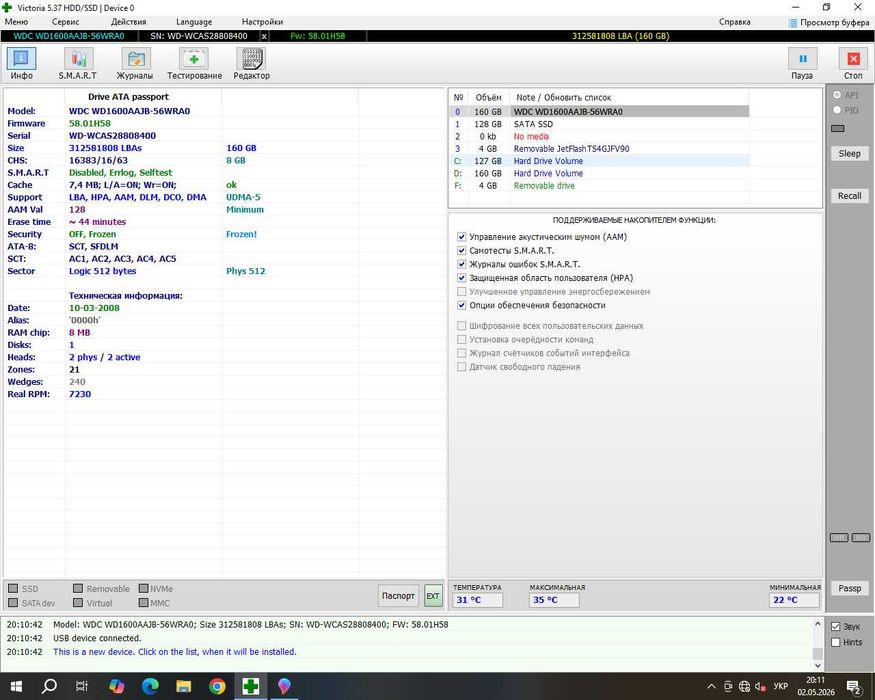875x700 pixels.
Task: Open the Редактор hex editor
Action: [x=251, y=64]
